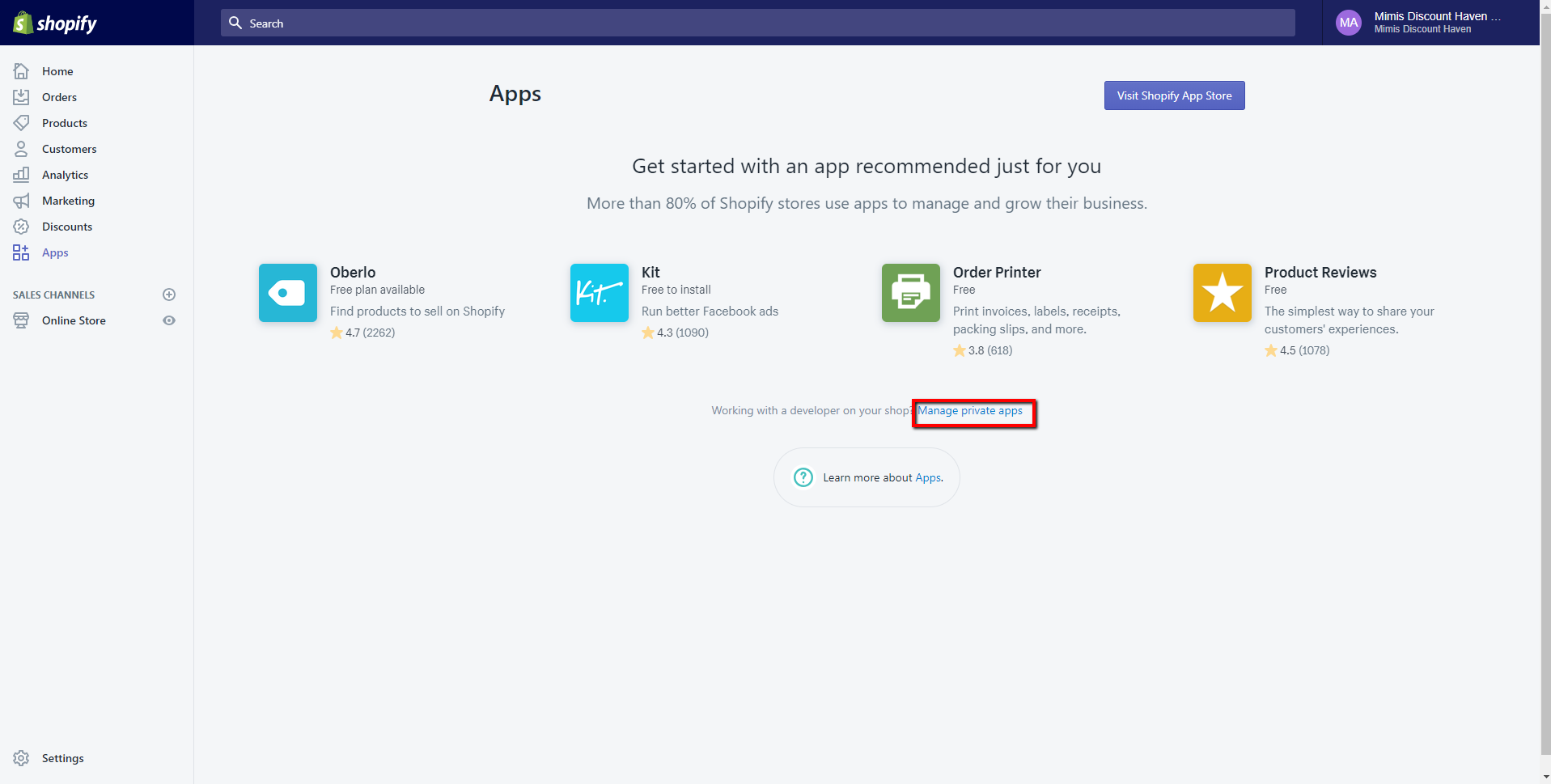Open the Kit app icon
This screenshot has width=1551, height=784.
click(600, 293)
